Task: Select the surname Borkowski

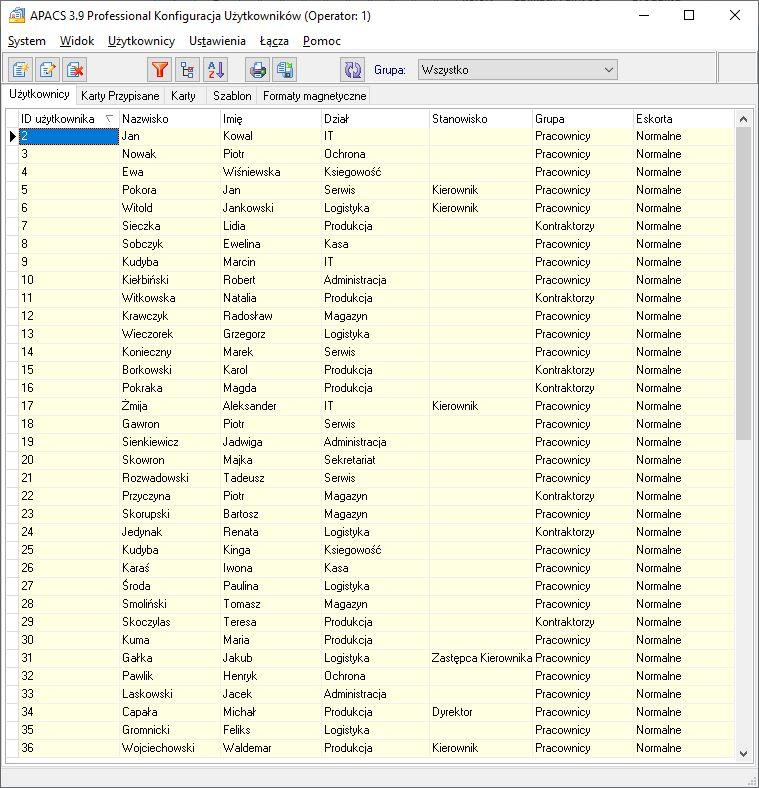Action: pos(147,370)
